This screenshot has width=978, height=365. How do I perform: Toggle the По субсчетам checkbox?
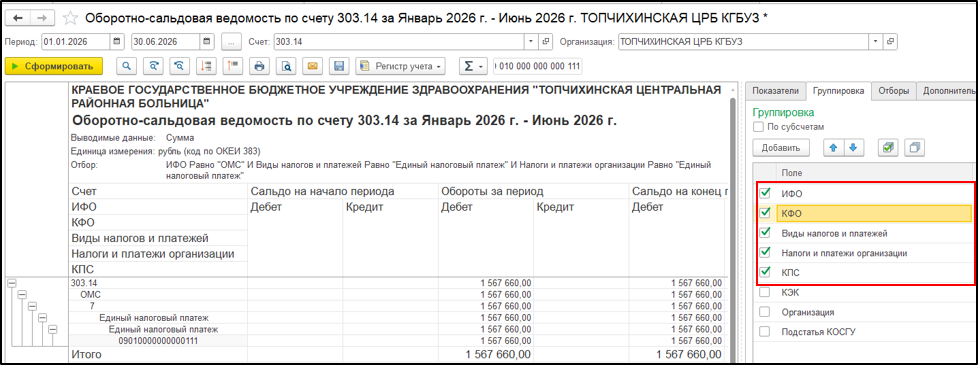(x=758, y=127)
